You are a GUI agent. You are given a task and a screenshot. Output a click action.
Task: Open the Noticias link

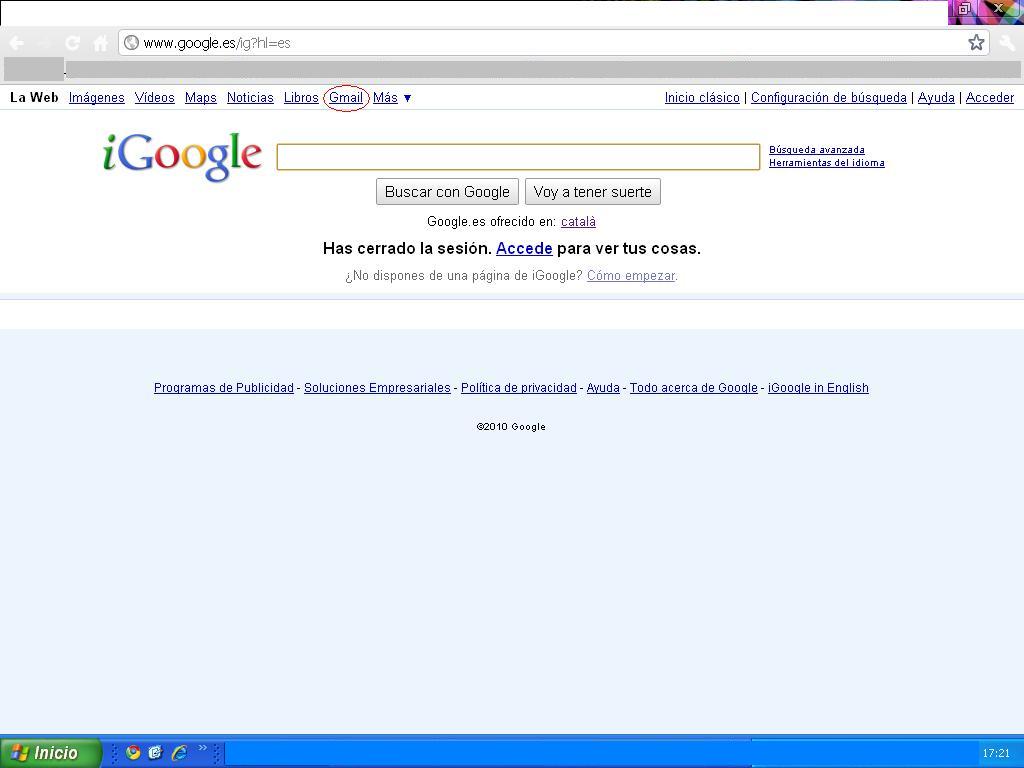pyautogui.click(x=250, y=97)
